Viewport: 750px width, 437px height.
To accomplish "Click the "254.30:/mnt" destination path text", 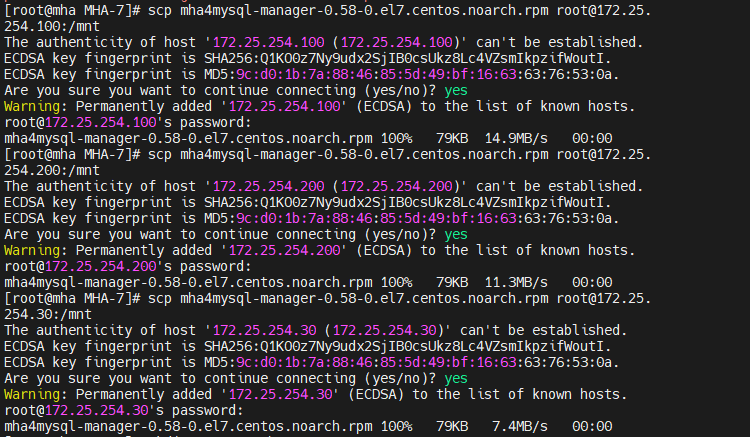I will point(48,314).
